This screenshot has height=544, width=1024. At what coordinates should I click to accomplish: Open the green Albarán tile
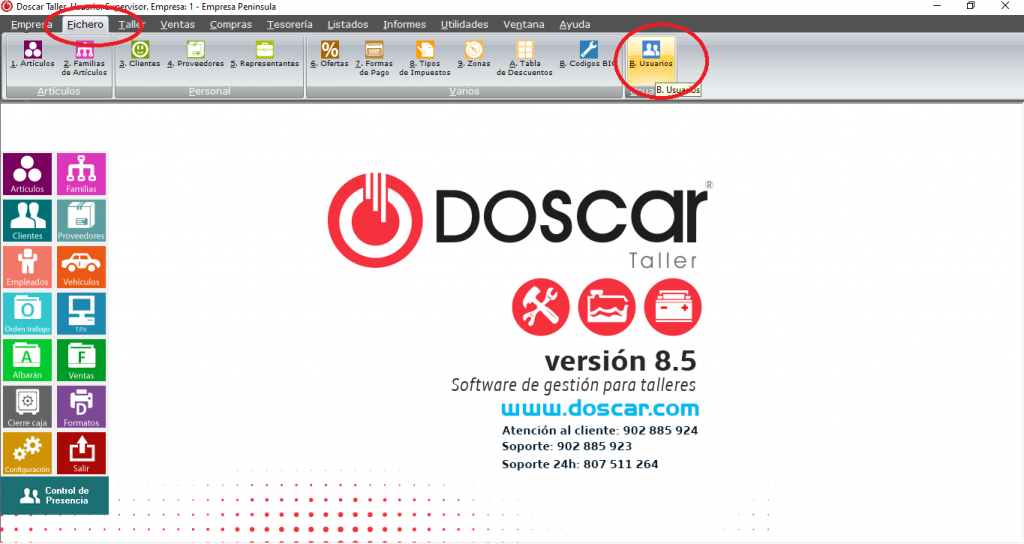coord(27,360)
